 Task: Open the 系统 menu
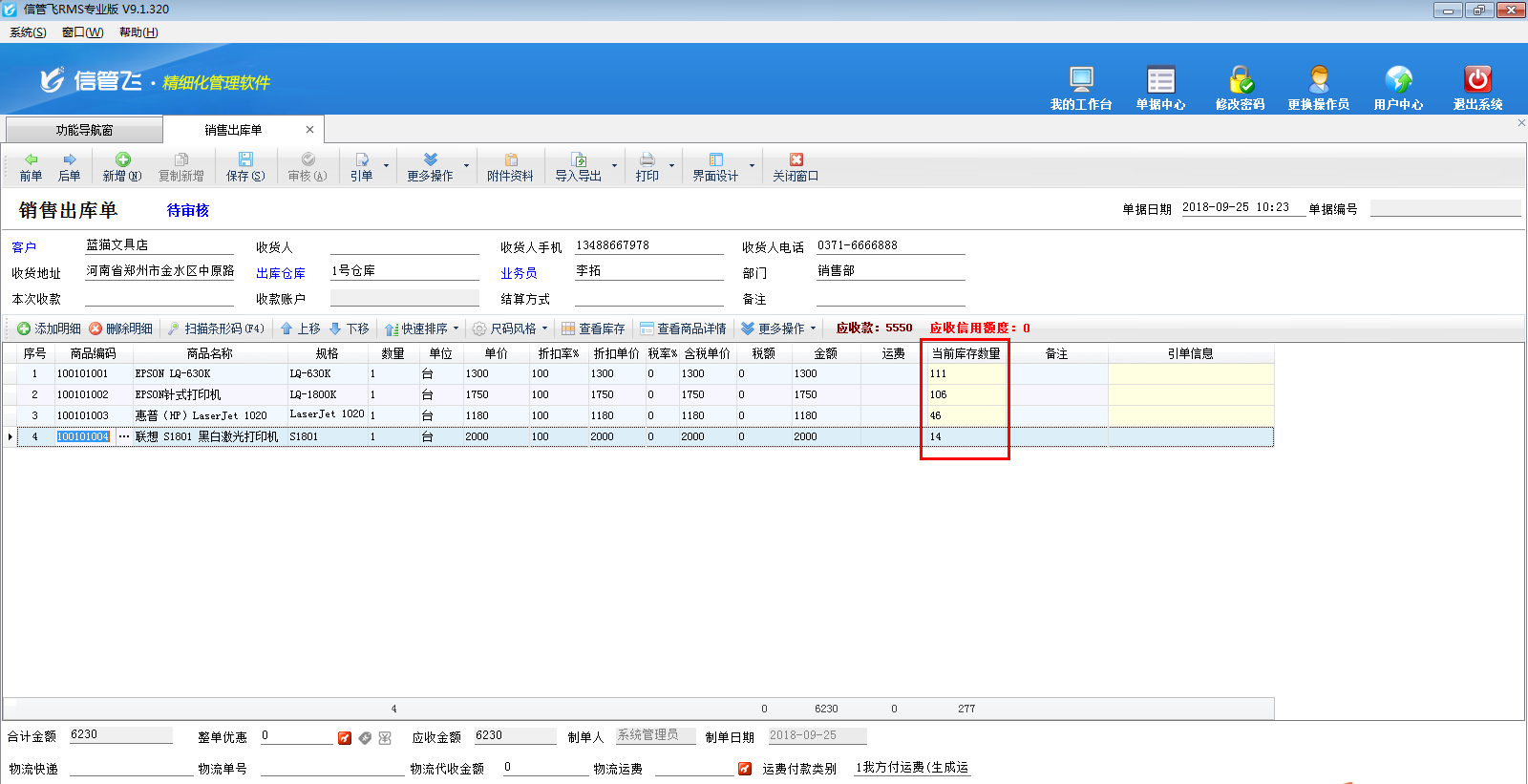[28, 32]
